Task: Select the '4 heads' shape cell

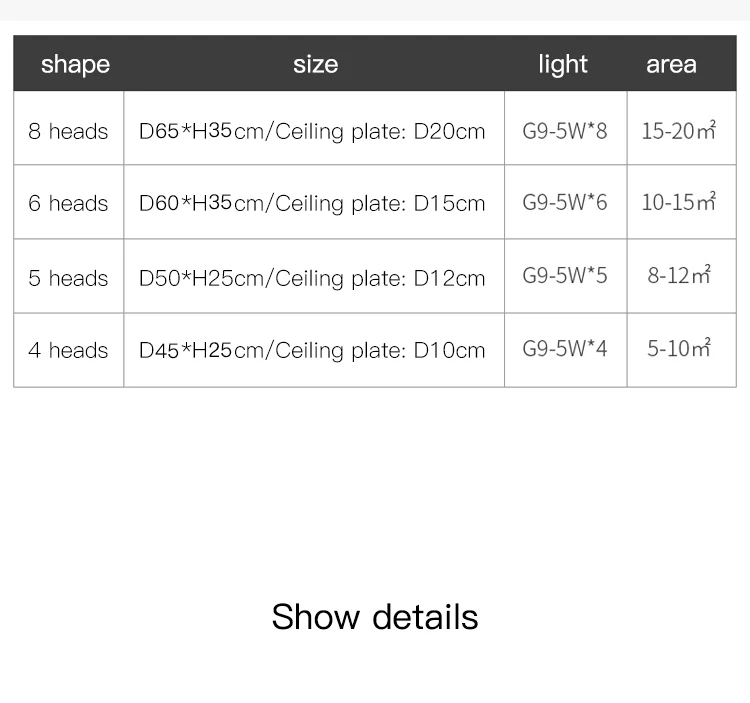Action: pos(68,351)
